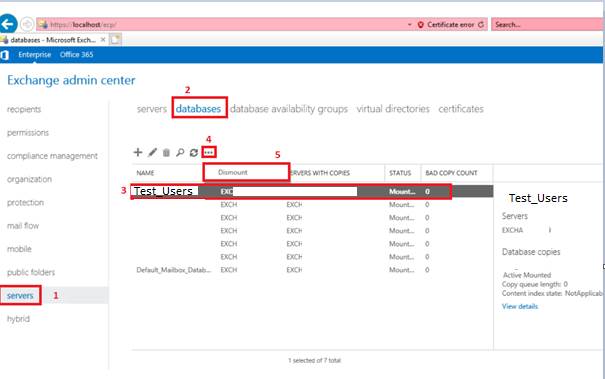Sort by the STATUS column header

pyautogui.click(x=400, y=173)
